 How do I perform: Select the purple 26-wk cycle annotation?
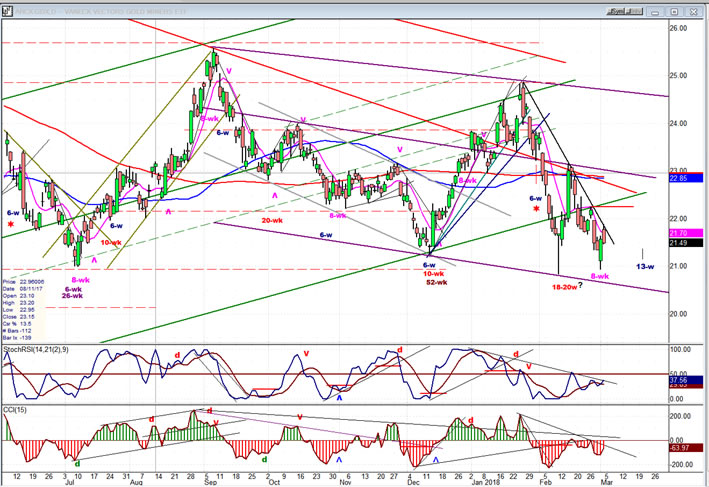(x=72, y=296)
